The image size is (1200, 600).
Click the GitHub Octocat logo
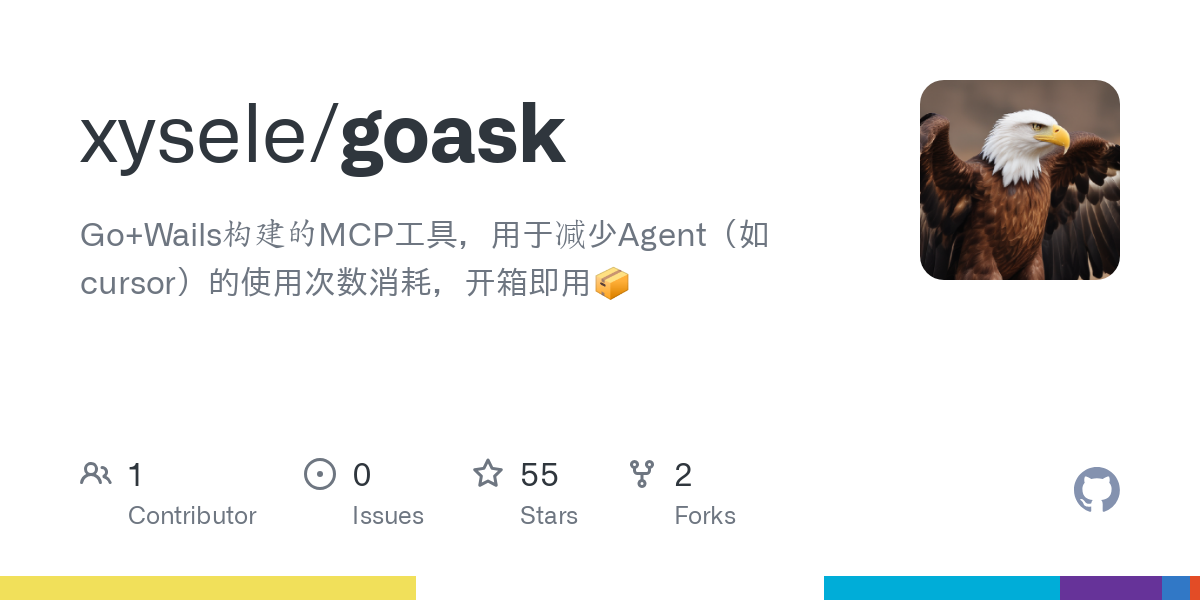[x=1096, y=490]
